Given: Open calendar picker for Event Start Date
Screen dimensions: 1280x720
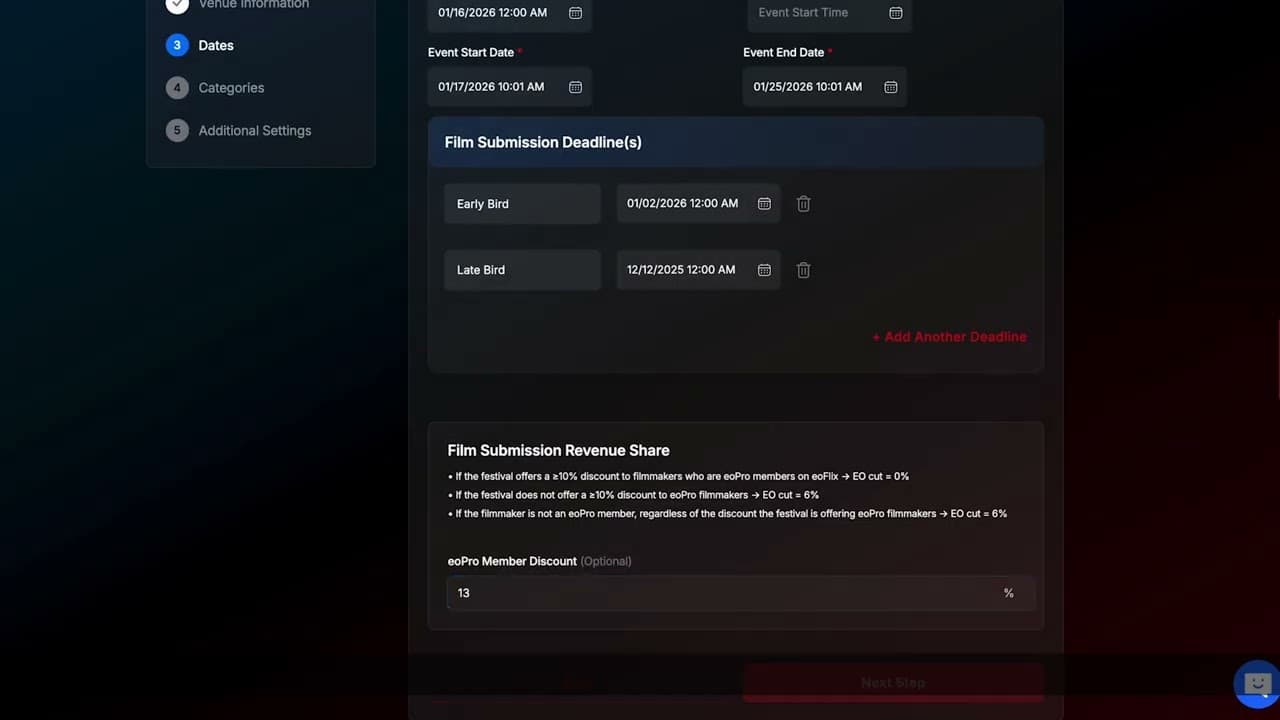Looking at the screenshot, I should pyautogui.click(x=575, y=87).
